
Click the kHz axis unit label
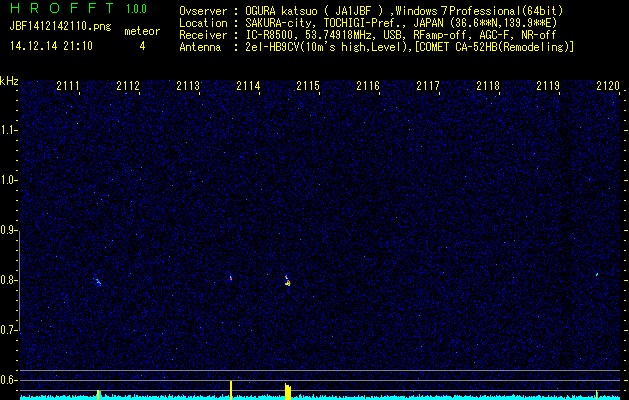point(9,81)
